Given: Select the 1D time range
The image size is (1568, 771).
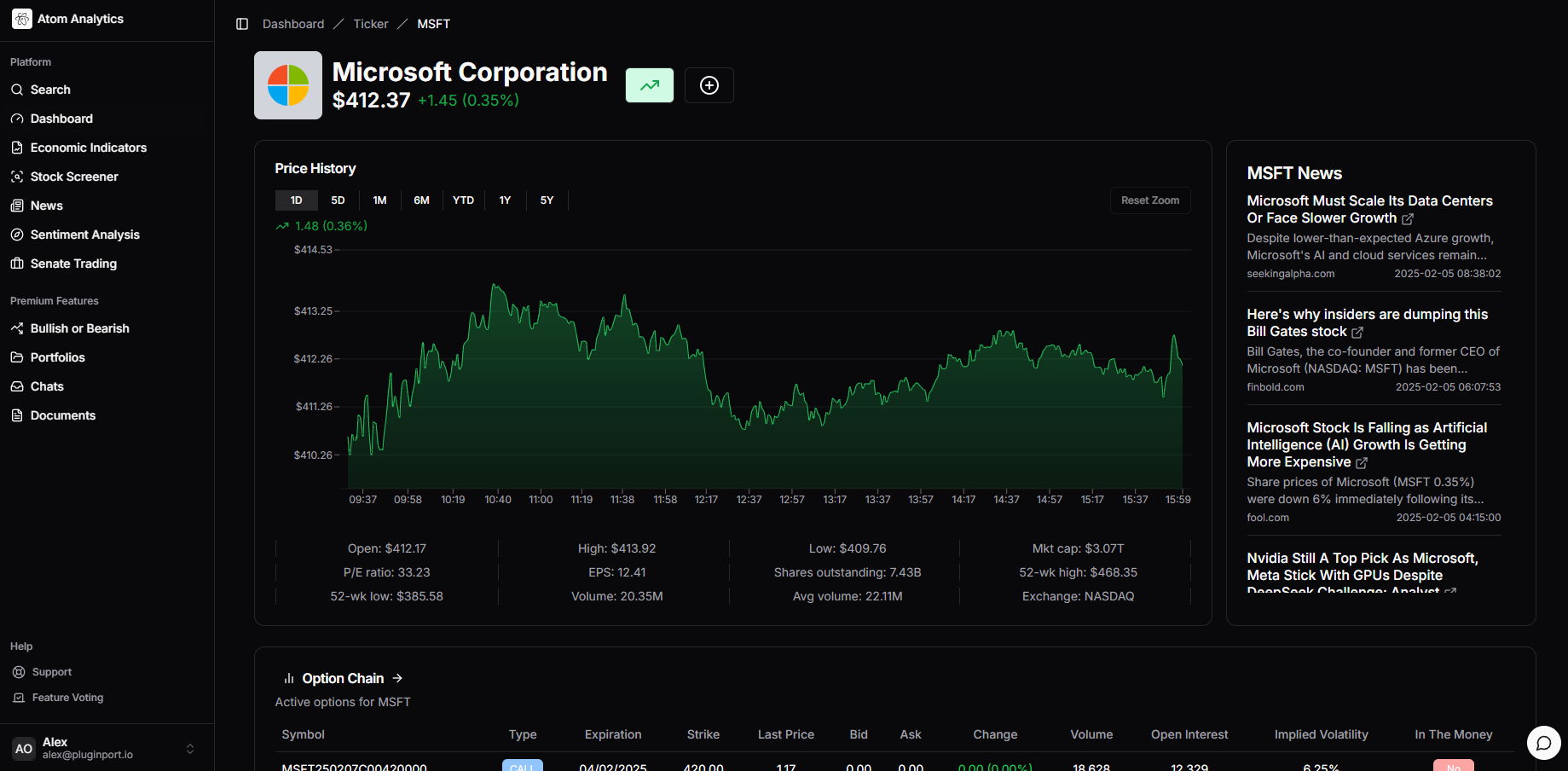Looking at the screenshot, I should (x=297, y=200).
